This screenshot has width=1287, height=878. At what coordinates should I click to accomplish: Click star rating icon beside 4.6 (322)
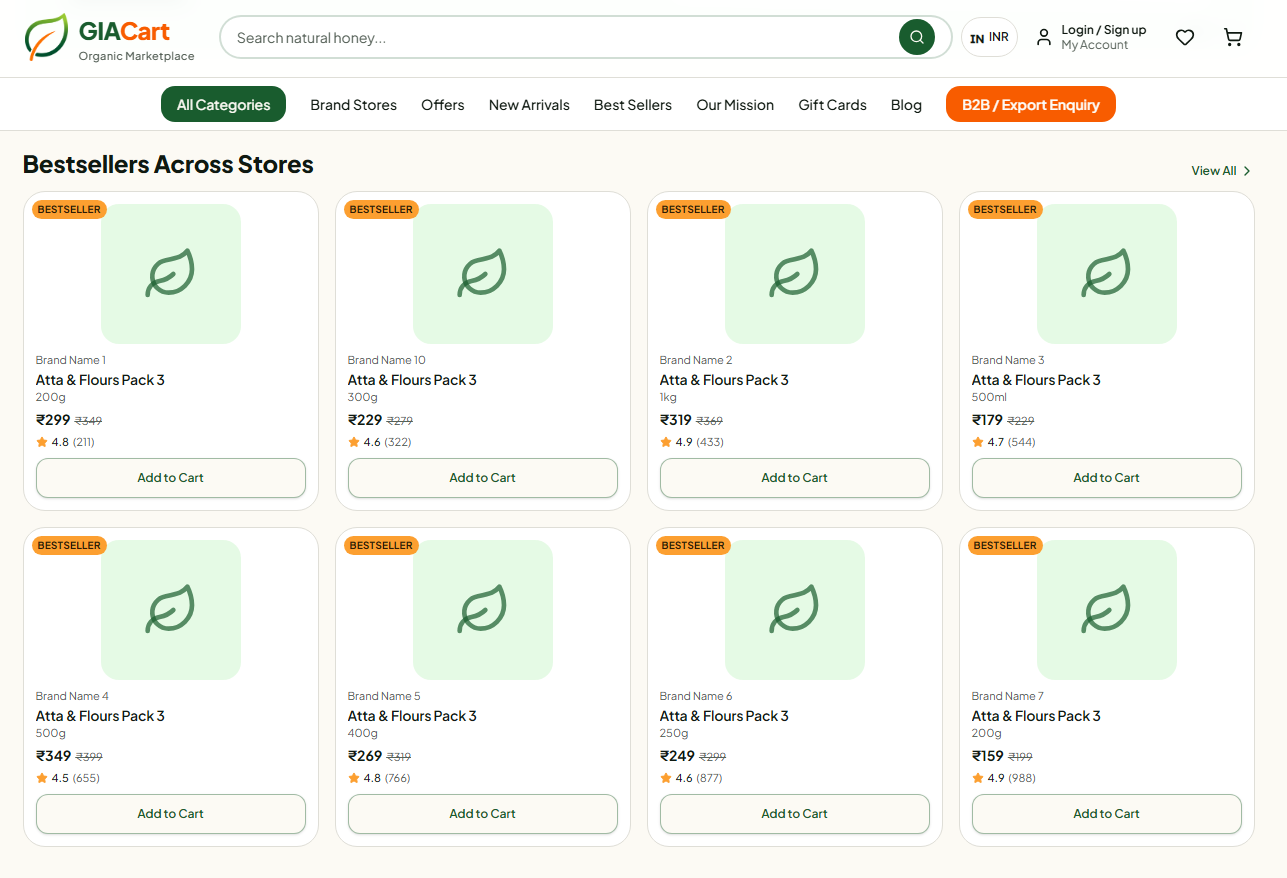(354, 442)
